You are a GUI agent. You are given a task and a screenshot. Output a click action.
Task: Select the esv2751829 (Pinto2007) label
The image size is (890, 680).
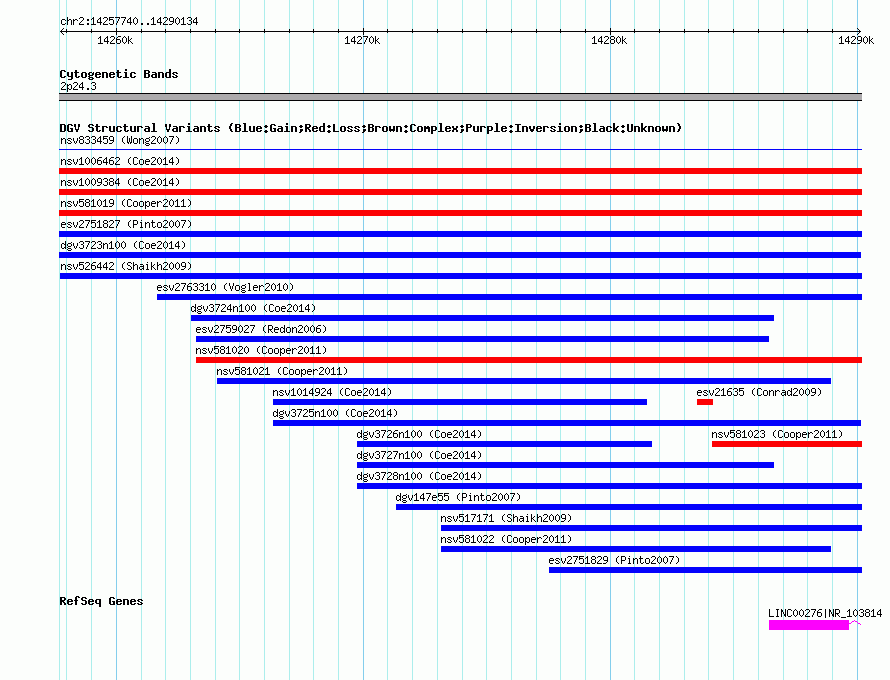[x=614, y=560]
